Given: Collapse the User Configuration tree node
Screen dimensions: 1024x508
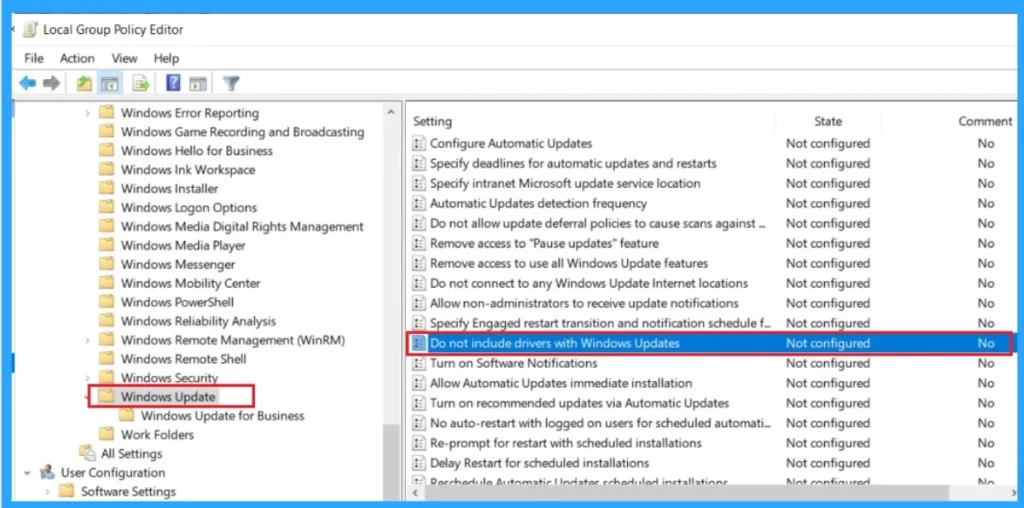Looking at the screenshot, I should coord(28,473).
